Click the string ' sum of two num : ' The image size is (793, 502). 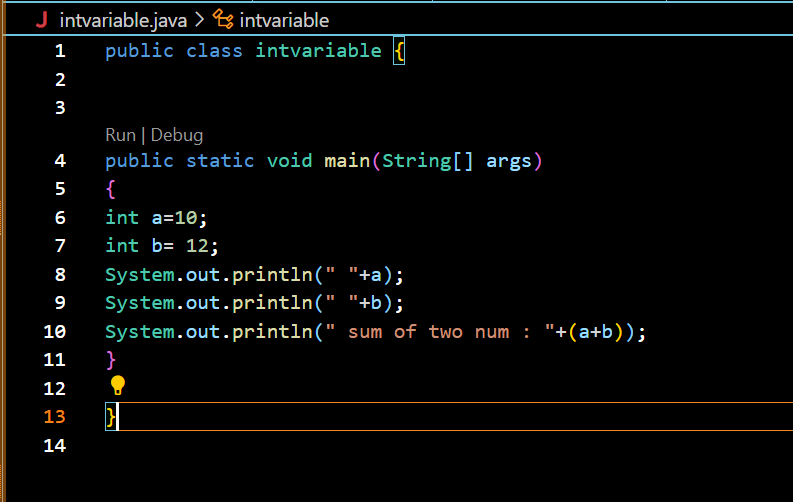coord(439,332)
